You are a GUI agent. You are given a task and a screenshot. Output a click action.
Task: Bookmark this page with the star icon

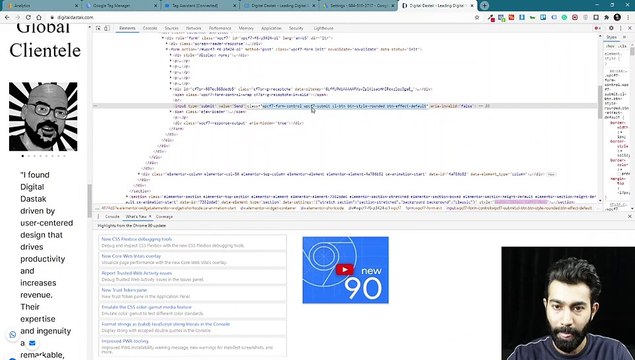click(477, 17)
